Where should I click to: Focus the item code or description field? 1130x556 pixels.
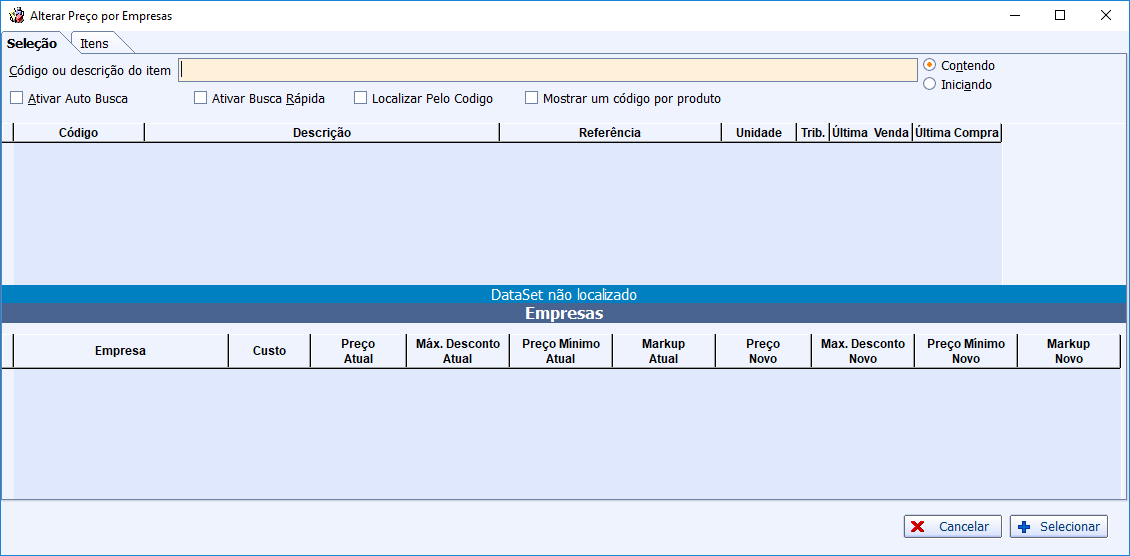pyautogui.click(x=547, y=70)
